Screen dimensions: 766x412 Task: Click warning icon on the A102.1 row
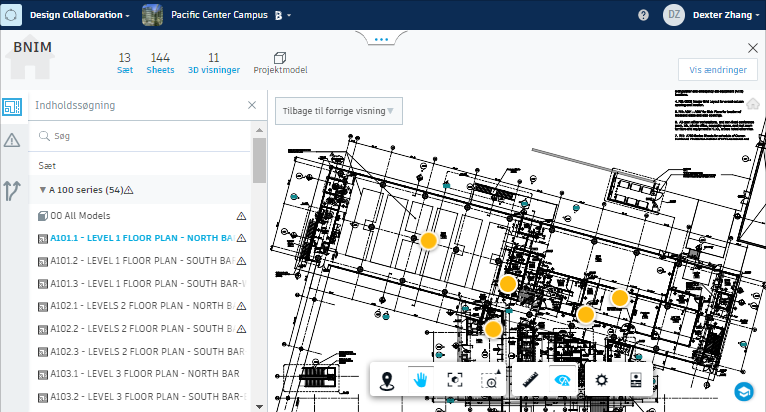pyautogui.click(x=241, y=306)
